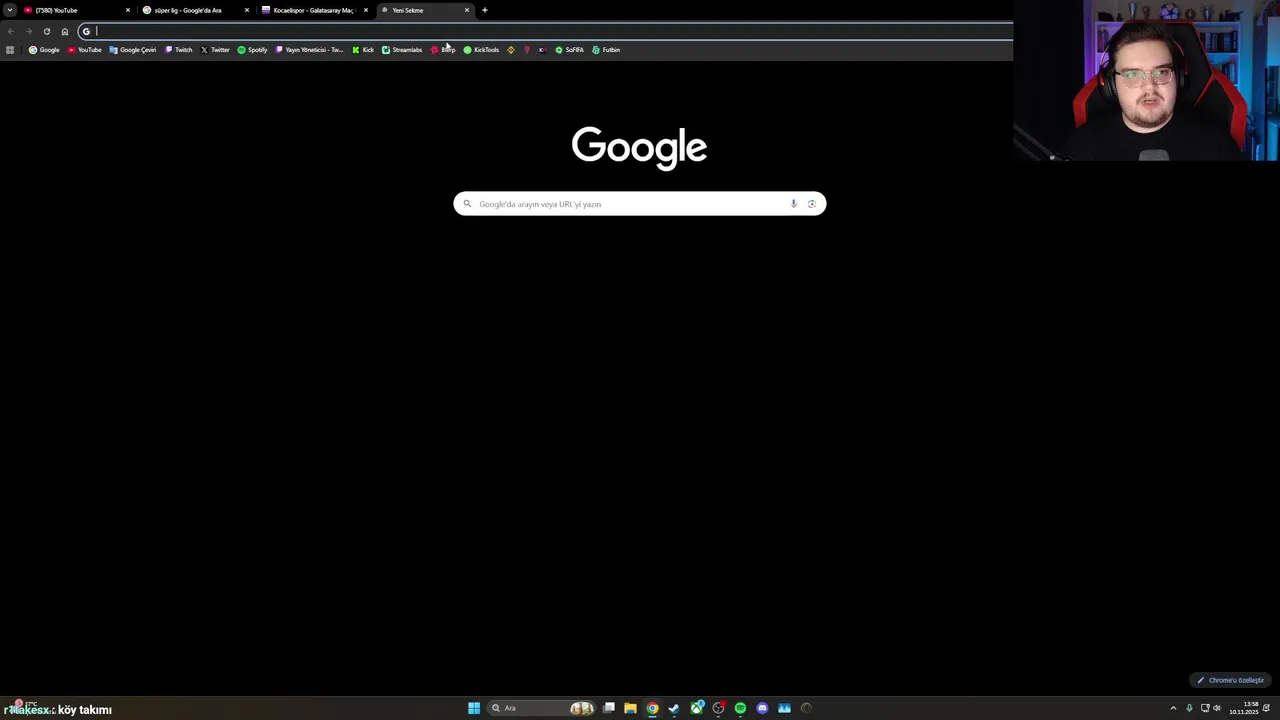Open a new tab with plus button

[485, 10]
